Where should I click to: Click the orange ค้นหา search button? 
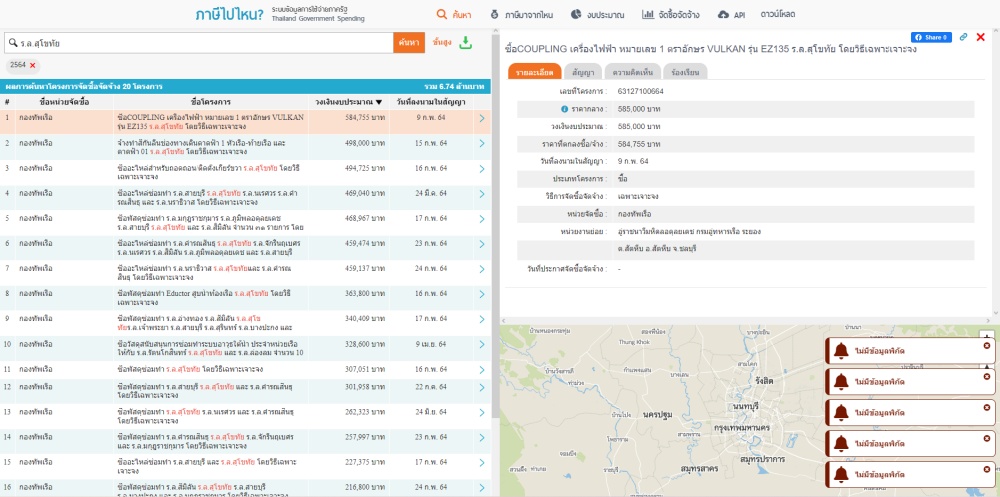pyautogui.click(x=408, y=43)
